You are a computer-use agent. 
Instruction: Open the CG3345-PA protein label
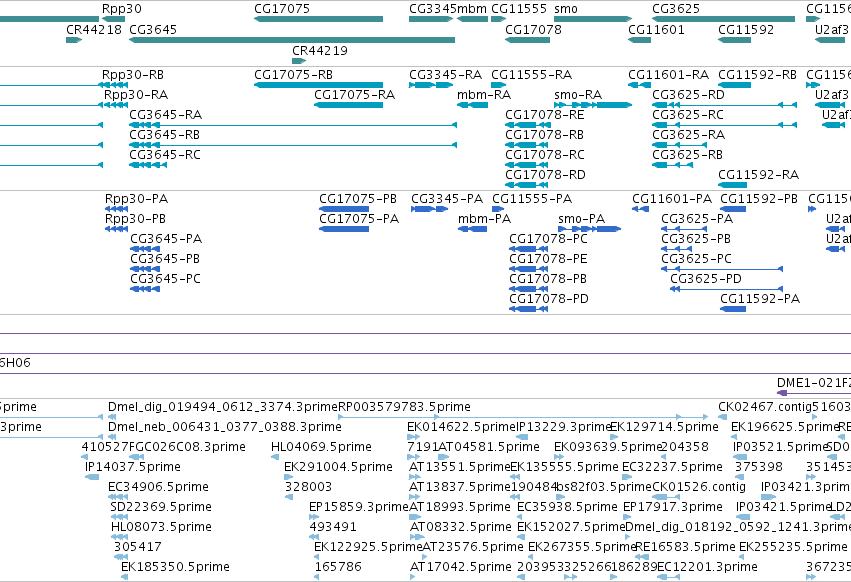pyautogui.click(x=447, y=199)
